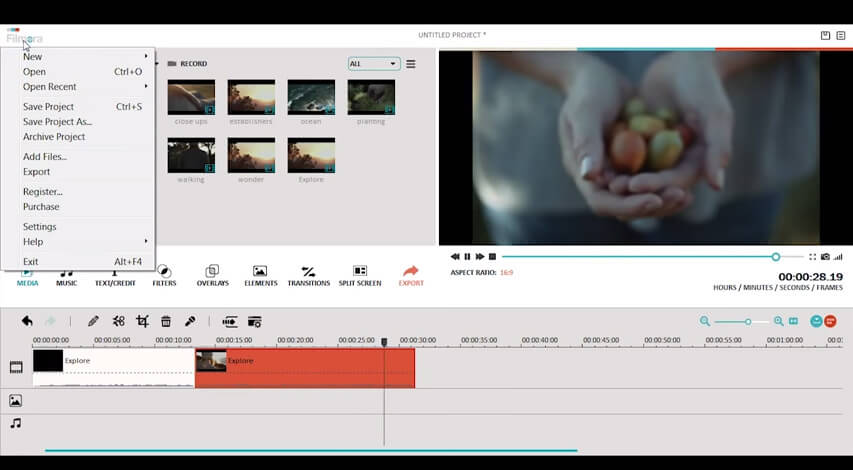Screen dimensions: 853x470
Task: Take a snapshot with the camera icon
Action: (825, 257)
